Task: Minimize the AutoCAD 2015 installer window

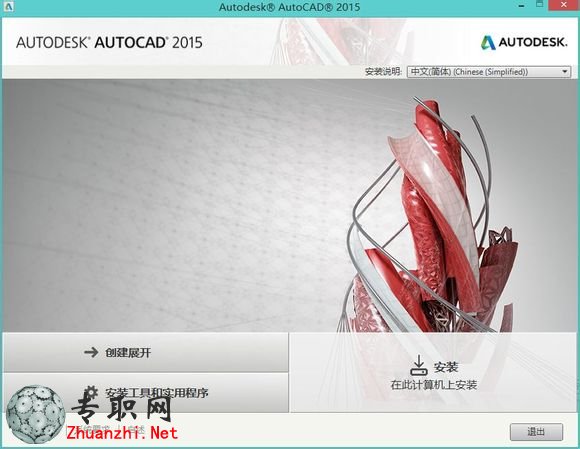Action: pos(522,6)
